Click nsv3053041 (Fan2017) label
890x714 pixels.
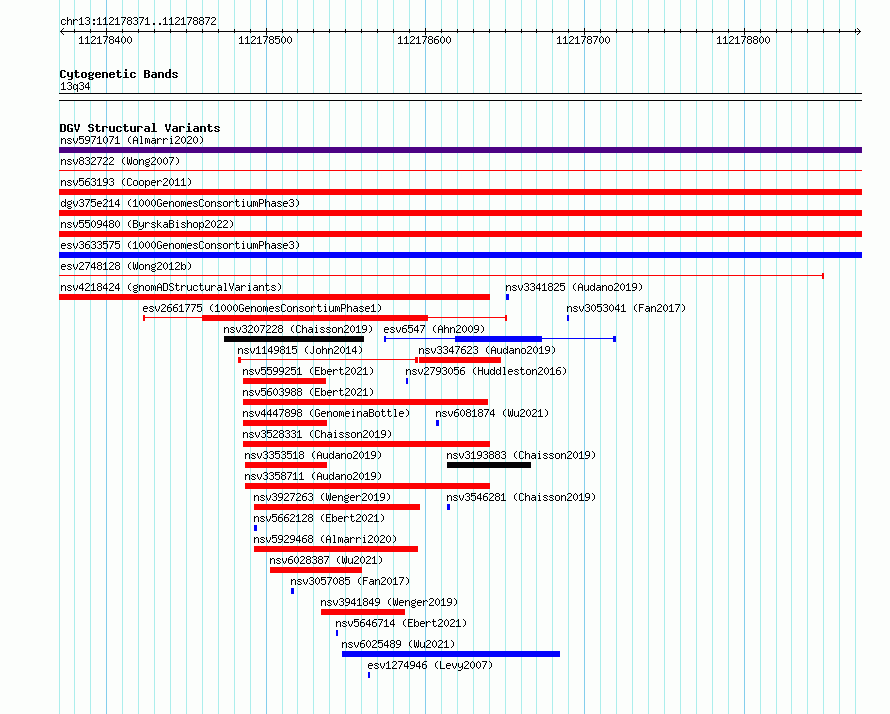click(x=626, y=308)
